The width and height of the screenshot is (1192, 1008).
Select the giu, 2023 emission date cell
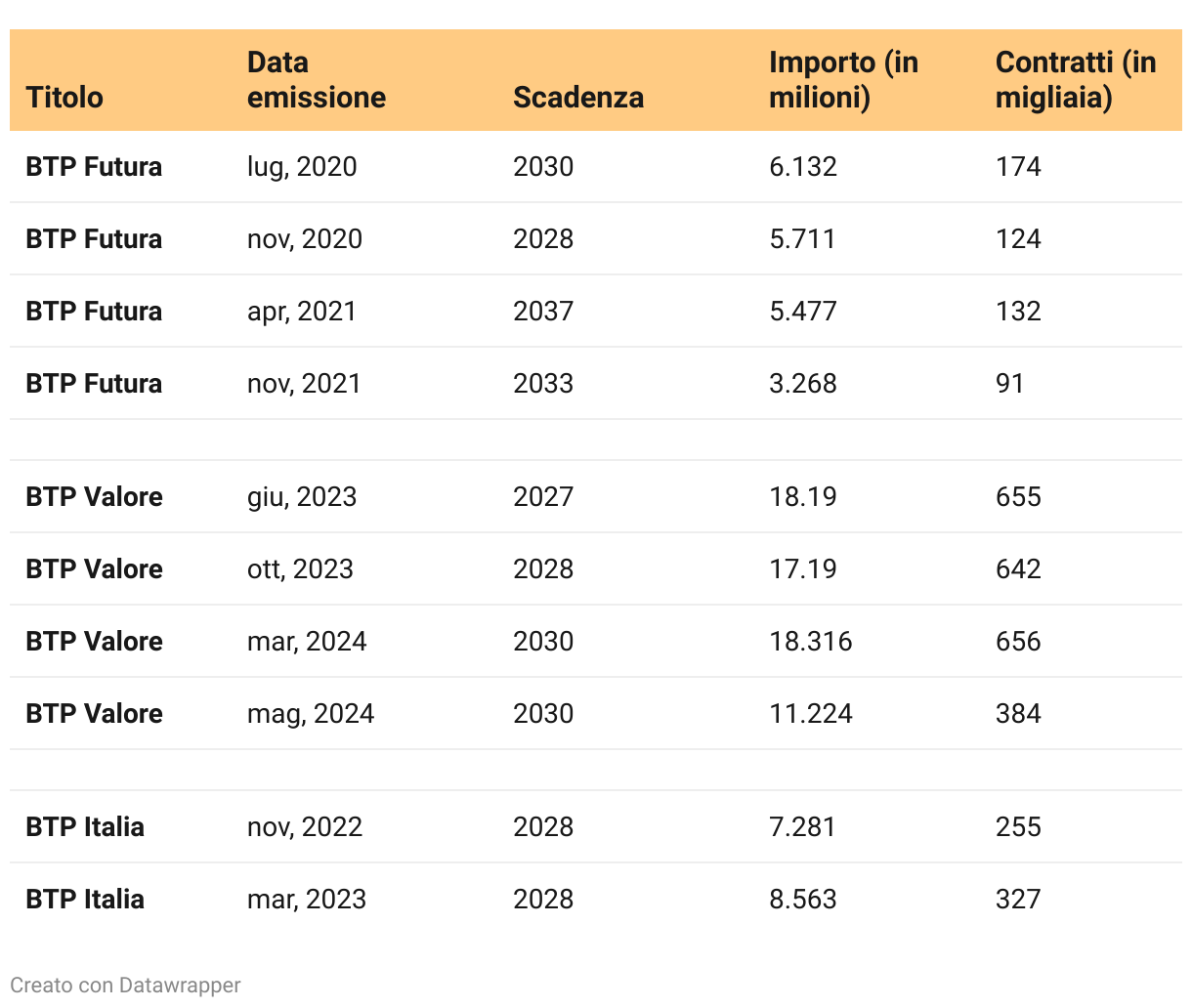tap(301, 497)
